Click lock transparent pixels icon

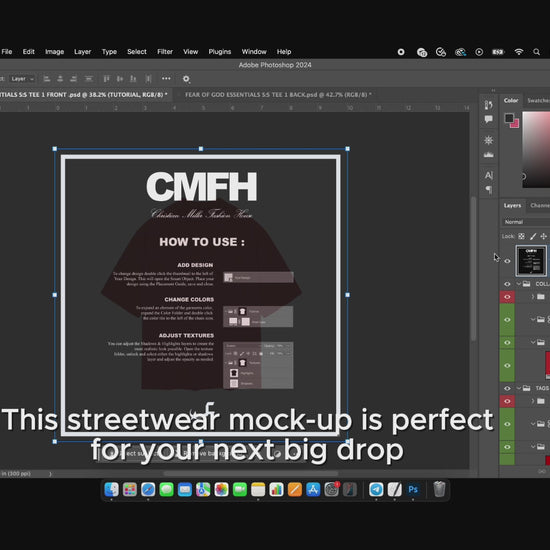522,236
